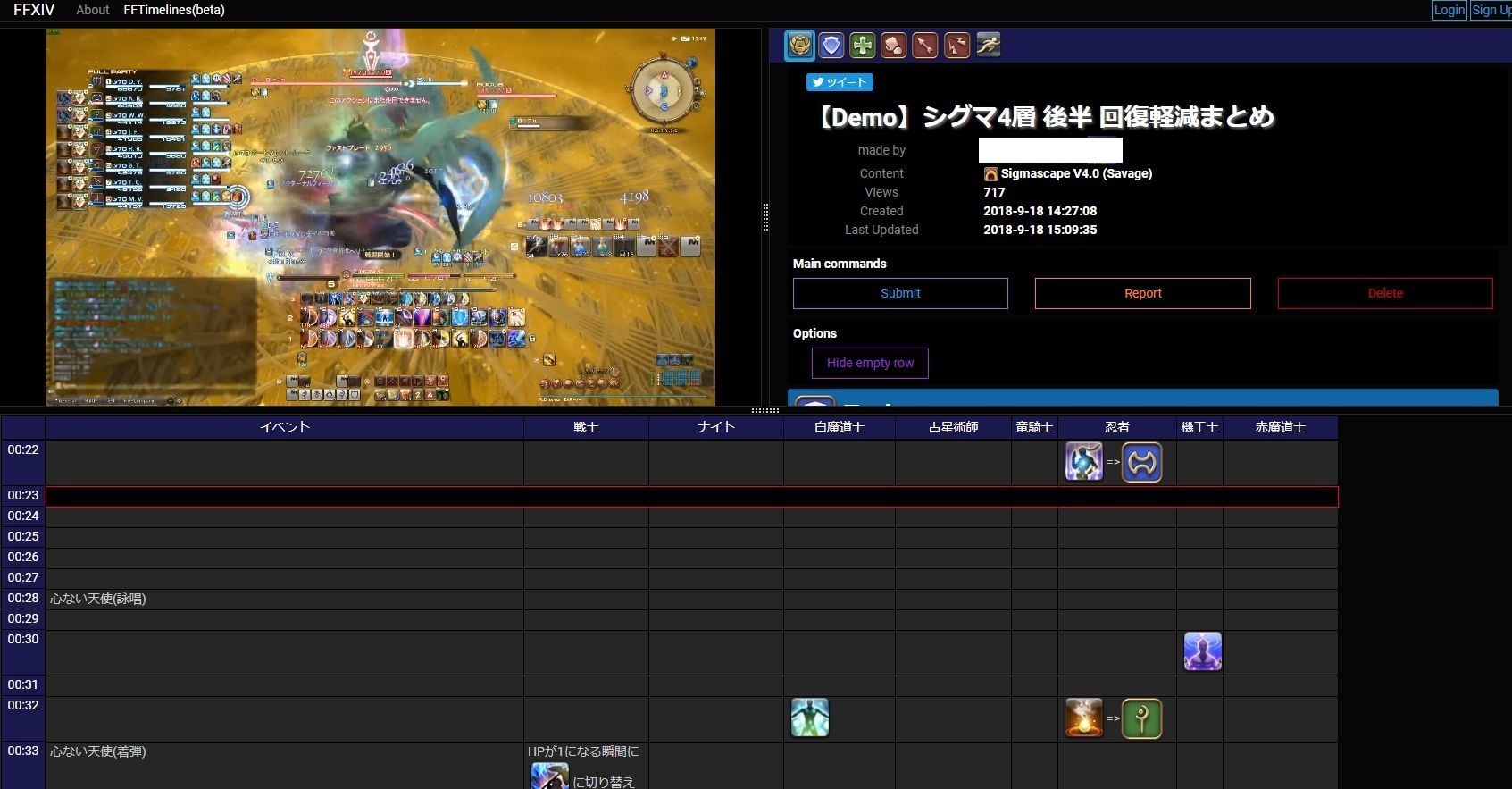Click the FFXIV site logo

pyautogui.click(x=34, y=10)
